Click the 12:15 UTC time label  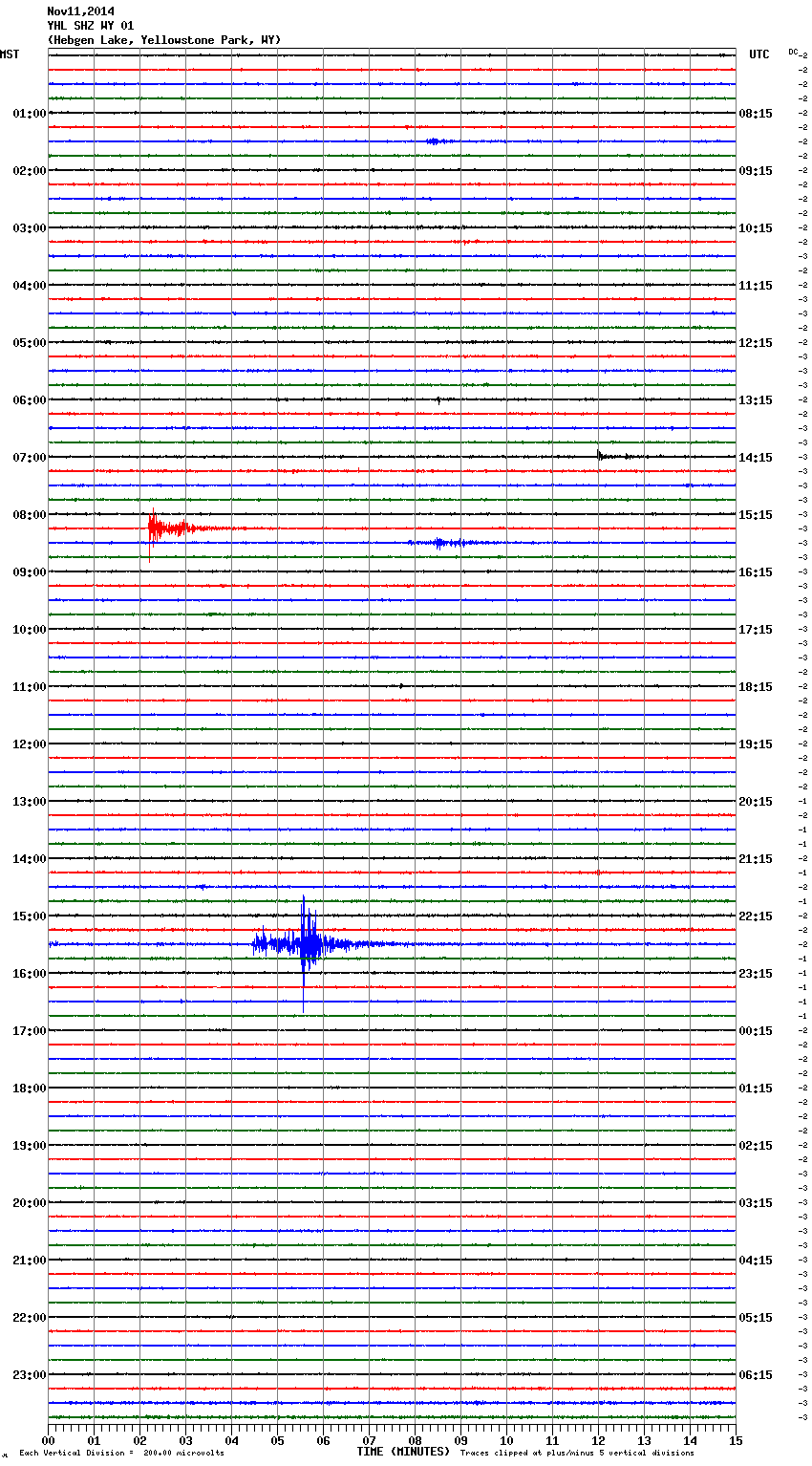coord(756,343)
